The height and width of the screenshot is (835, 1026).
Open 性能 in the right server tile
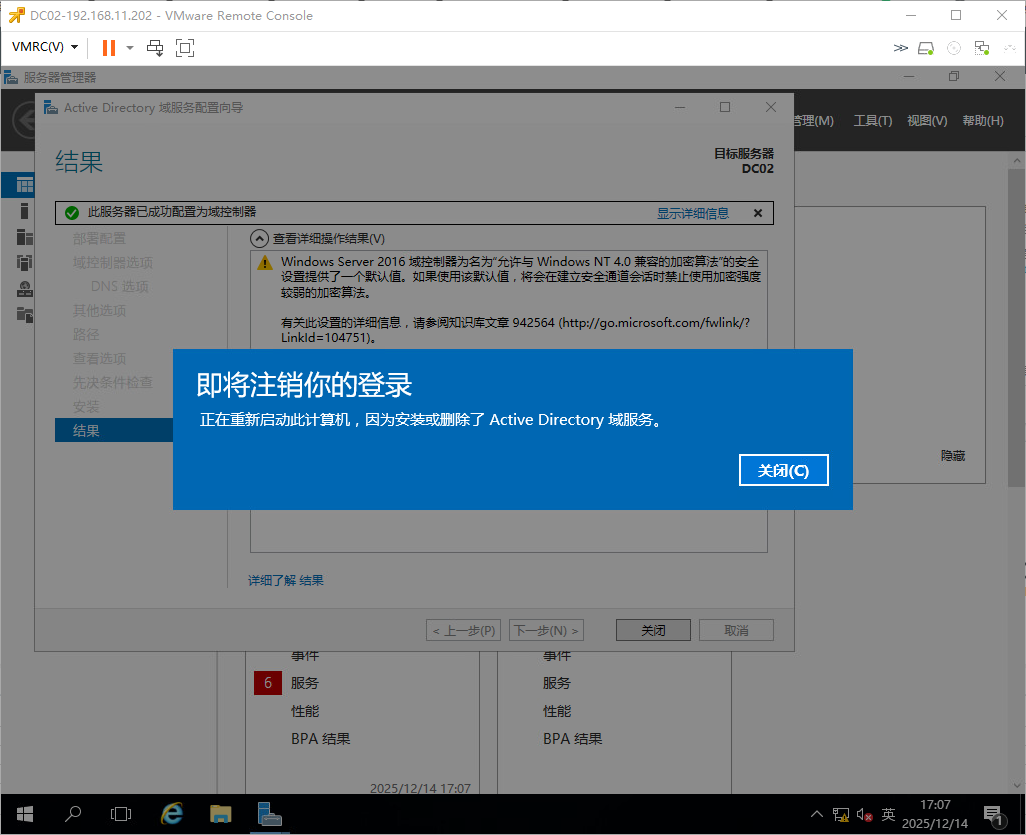point(557,711)
